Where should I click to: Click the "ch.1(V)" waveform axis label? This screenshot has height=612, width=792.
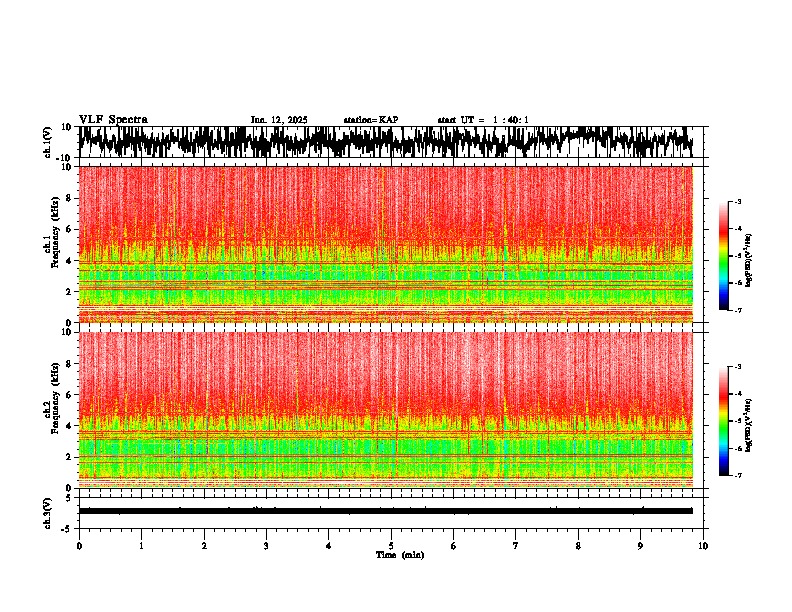click(48, 142)
